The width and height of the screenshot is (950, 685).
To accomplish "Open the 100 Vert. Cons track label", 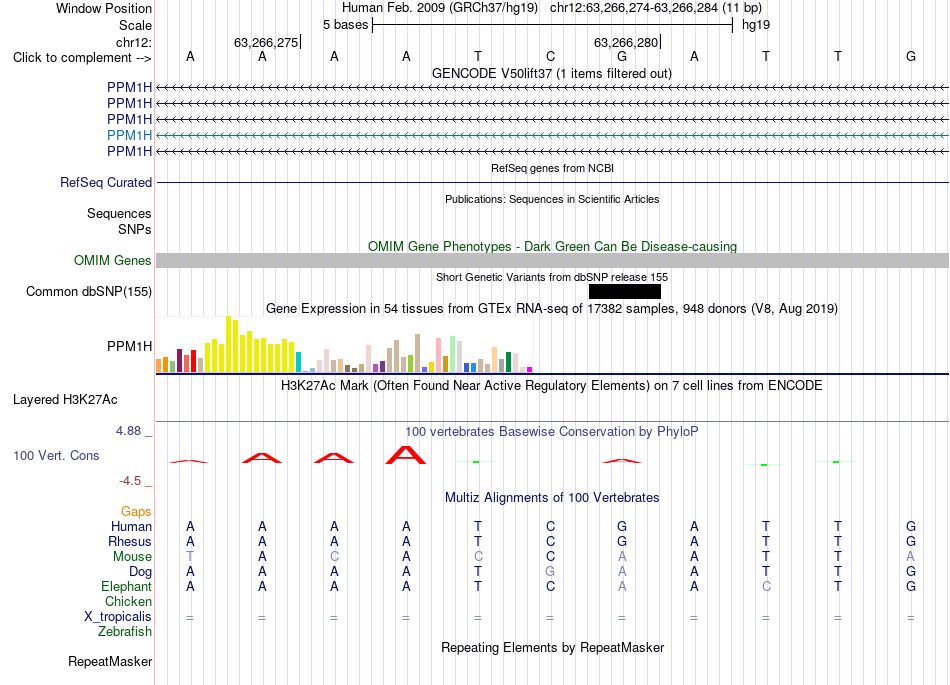I will click(56, 455).
